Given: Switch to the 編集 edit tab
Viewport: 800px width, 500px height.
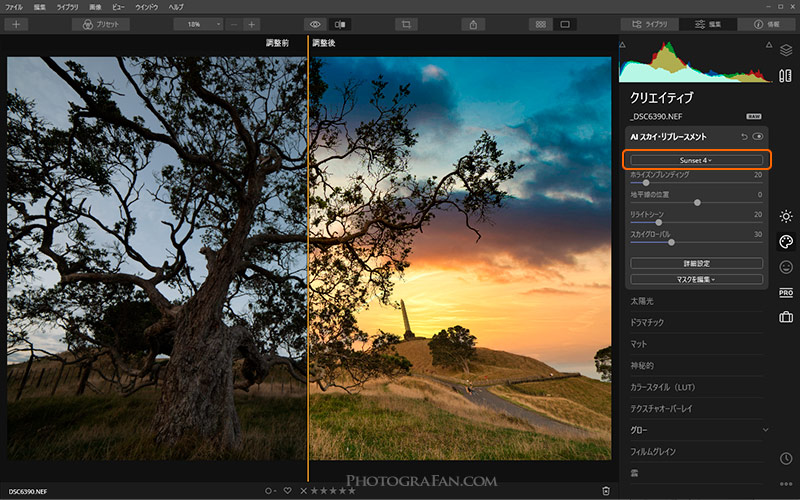Looking at the screenshot, I should pyautogui.click(x=708, y=24).
